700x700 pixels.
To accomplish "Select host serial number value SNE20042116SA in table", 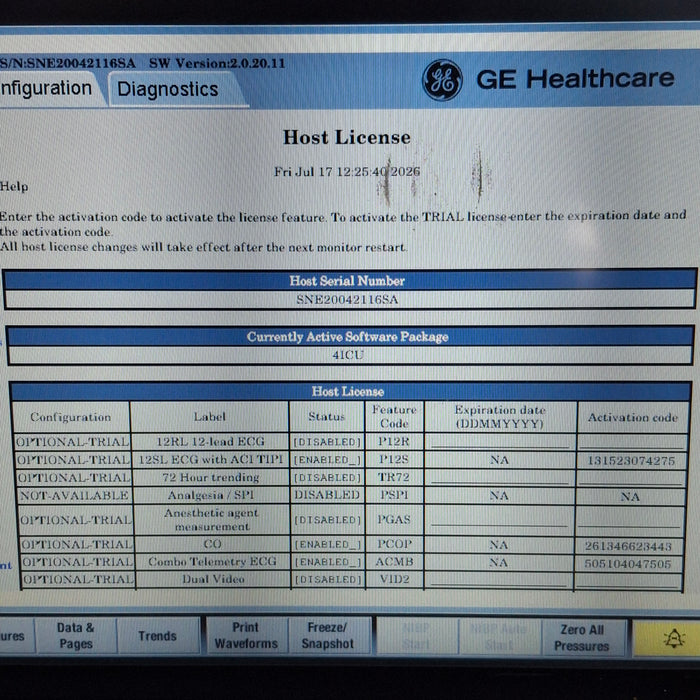I will tap(347, 299).
